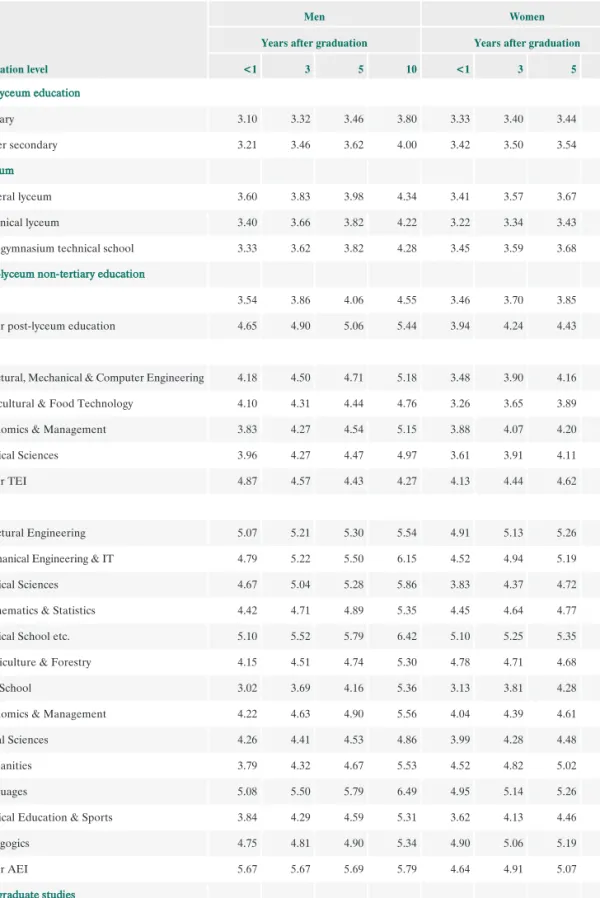
Task: Click the 'gymnasium technical school' row label
Action: [x=67, y=248]
